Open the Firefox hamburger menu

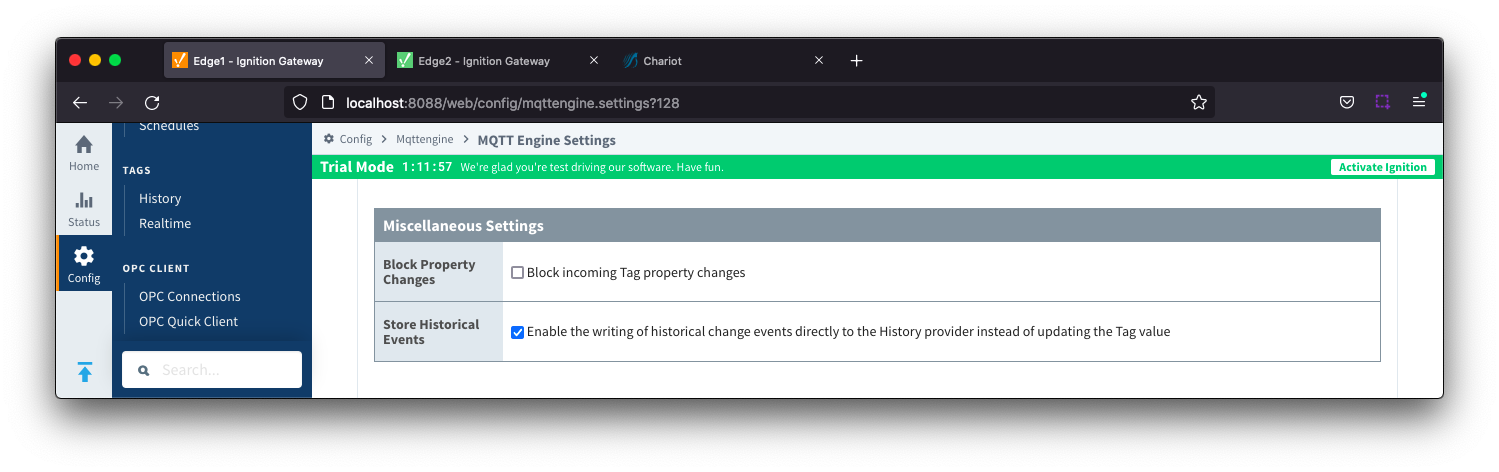click(x=1418, y=102)
